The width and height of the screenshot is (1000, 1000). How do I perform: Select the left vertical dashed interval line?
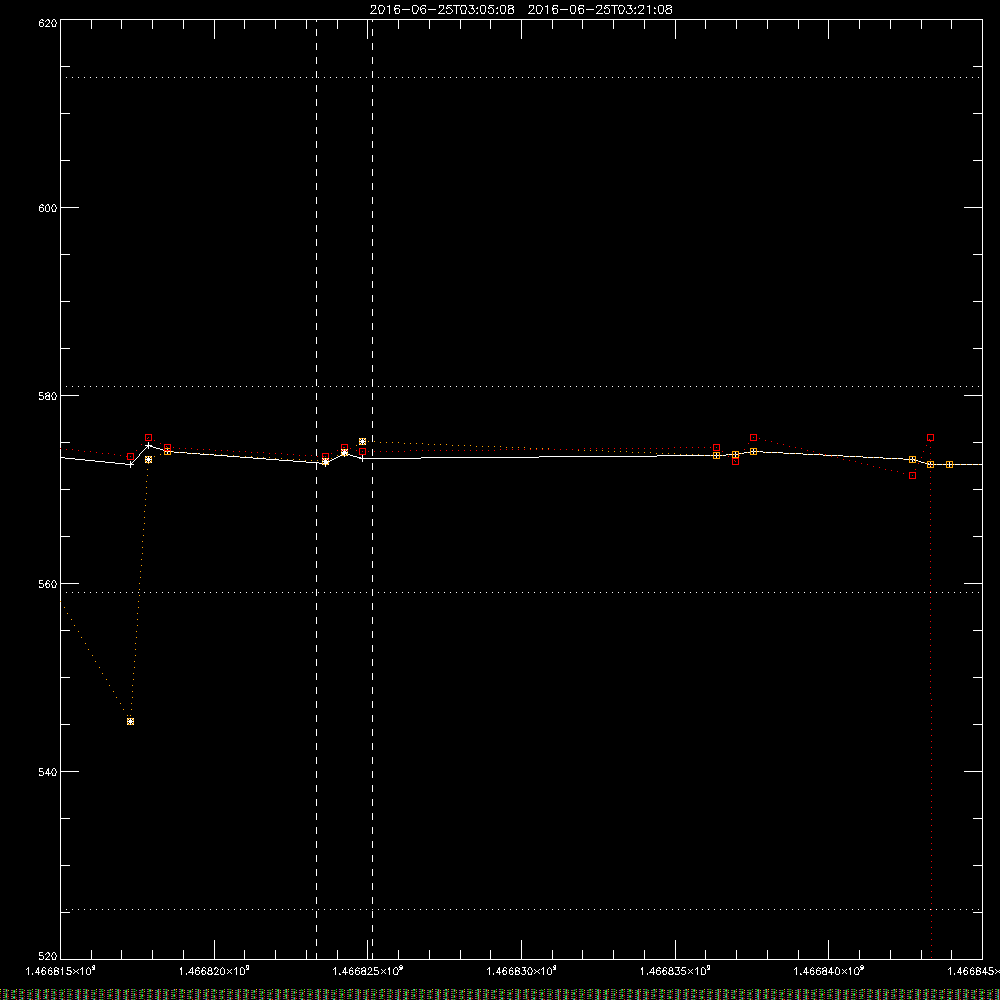[316, 488]
